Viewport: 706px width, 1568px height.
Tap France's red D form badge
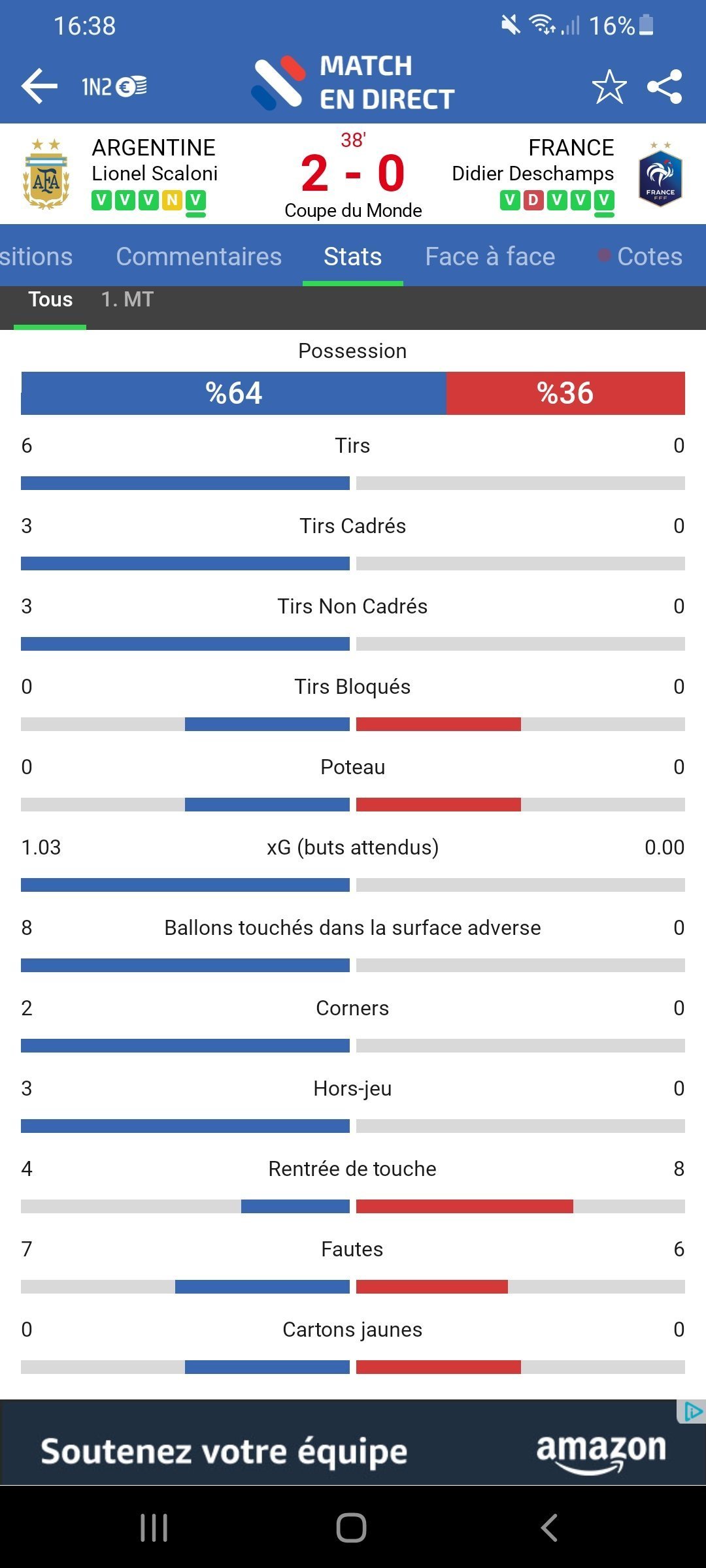pyautogui.click(x=533, y=200)
